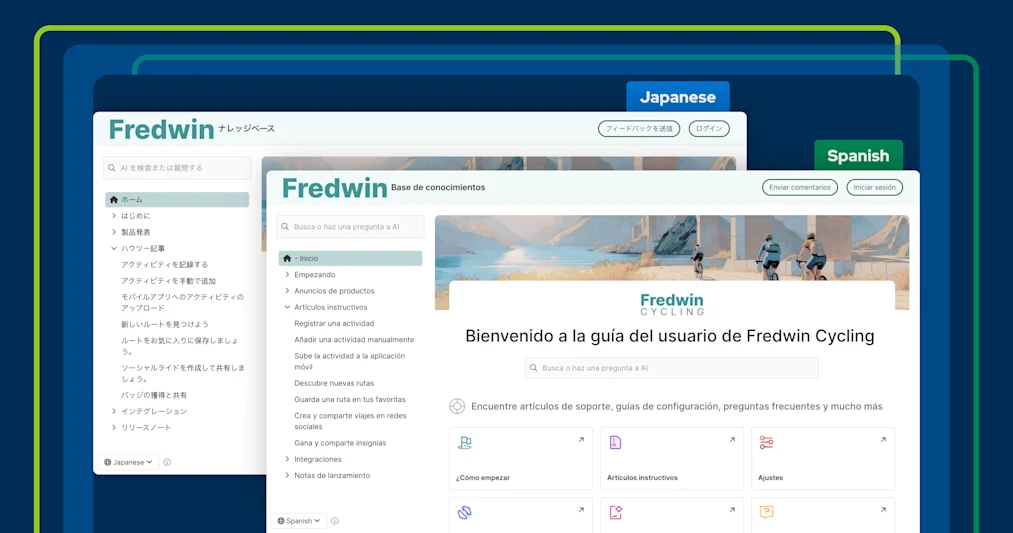Open arrow icon on ¿Cómo empezar card

pyautogui.click(x=581, y=439)
